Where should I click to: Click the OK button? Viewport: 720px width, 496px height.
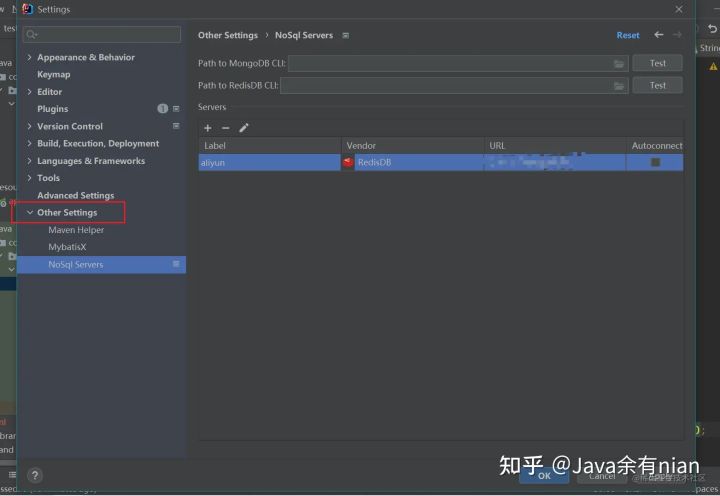click(x=544, y=476)
